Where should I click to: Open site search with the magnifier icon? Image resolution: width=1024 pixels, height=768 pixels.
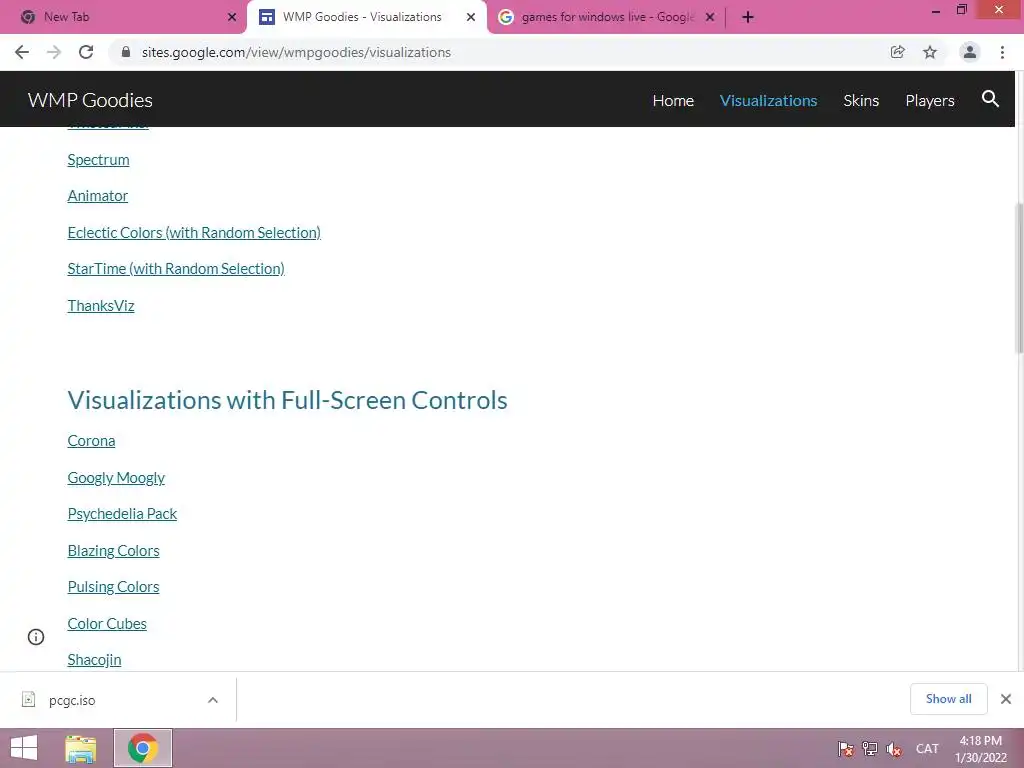990,99
